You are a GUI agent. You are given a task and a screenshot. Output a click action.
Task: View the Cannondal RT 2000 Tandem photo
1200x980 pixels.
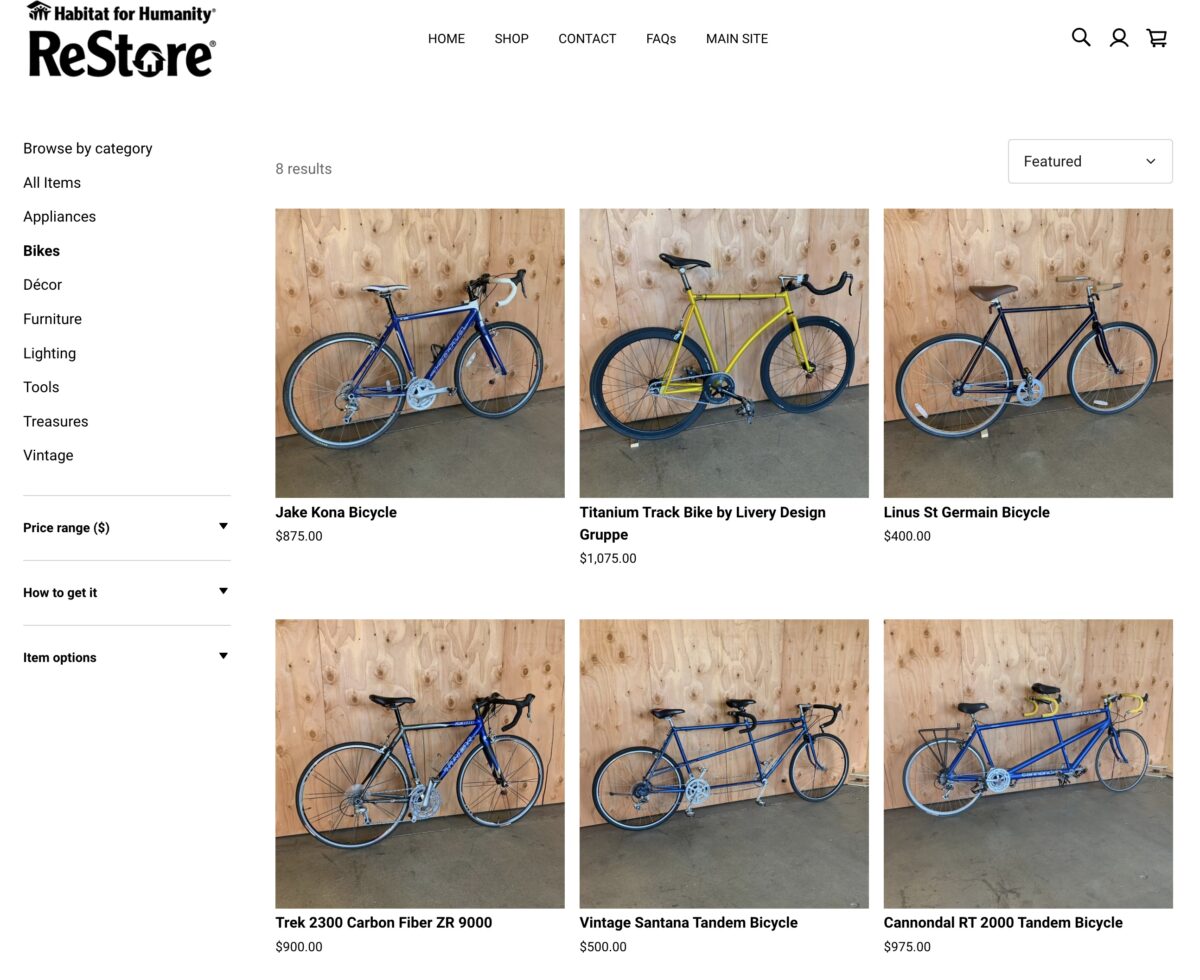[x=1028, y=764]
